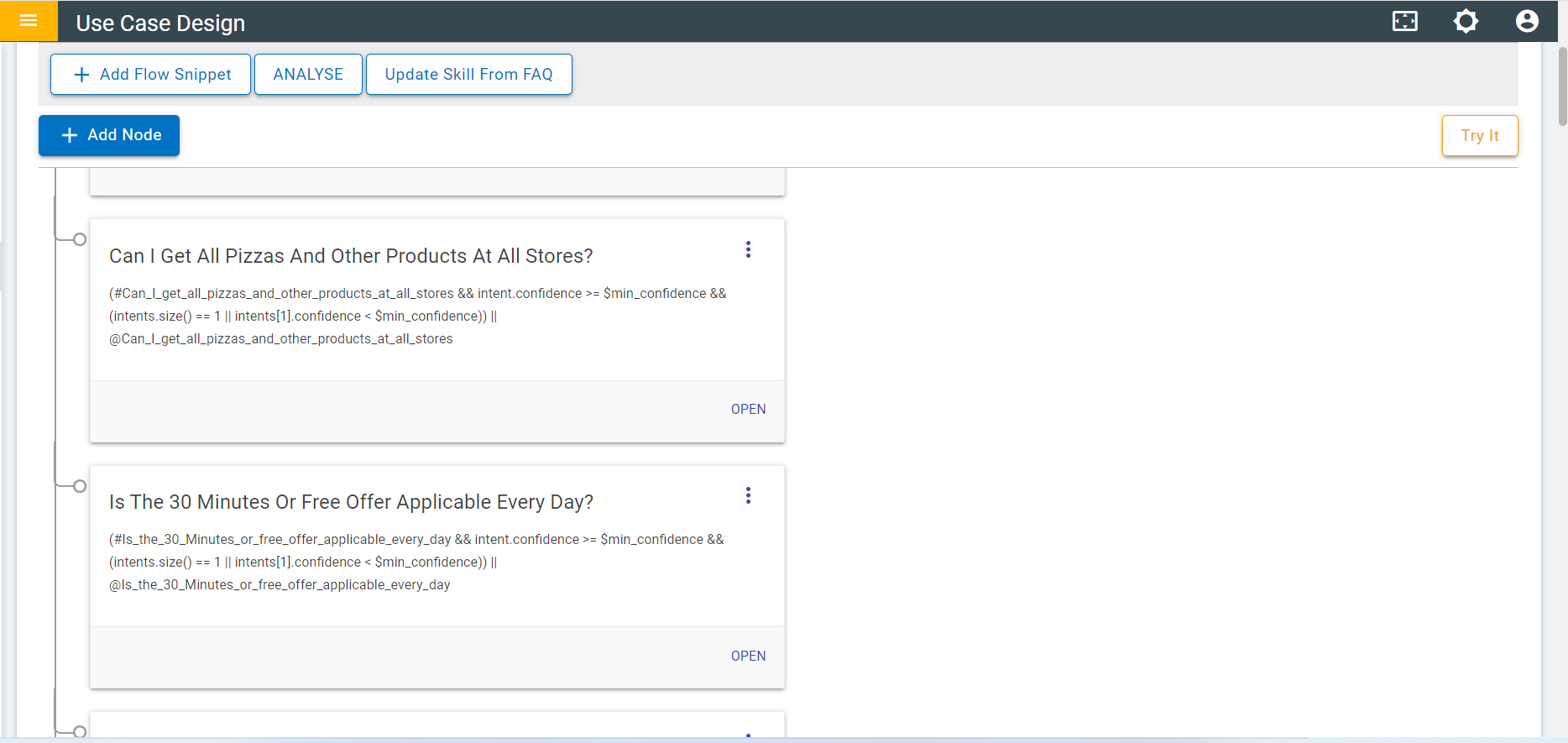This screenshot has height=743, width=1568.
Task: Click plus icon in Add Node button
Action: (x=70, y=135)
